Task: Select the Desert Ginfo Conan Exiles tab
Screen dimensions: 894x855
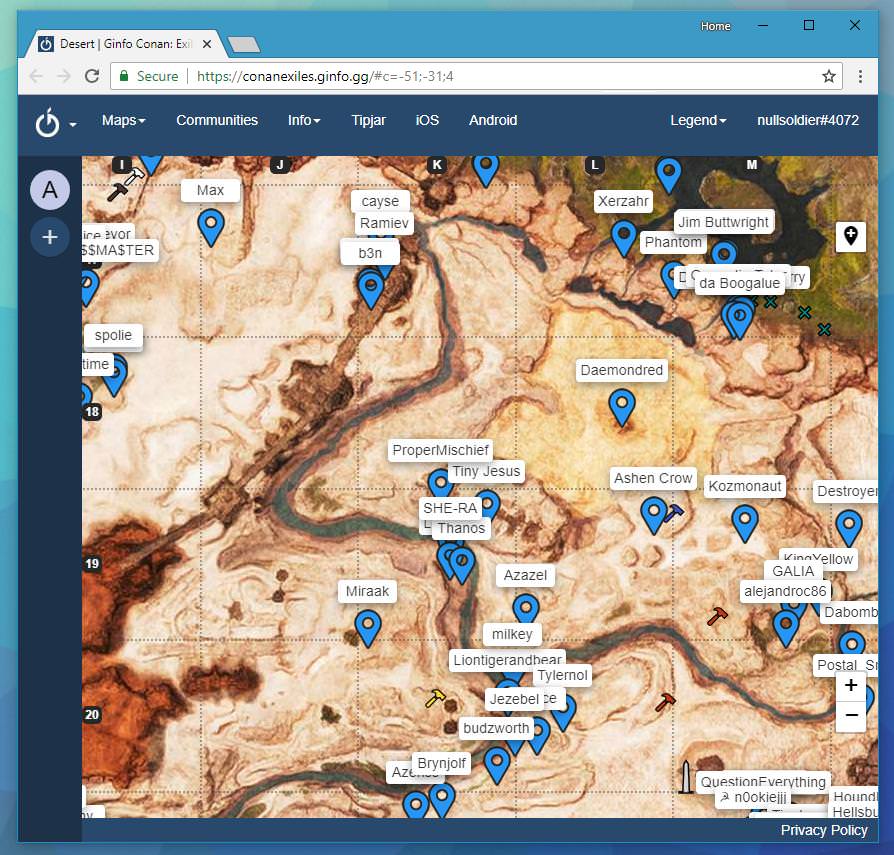Action: pyautogui.click(x=125, y=44)
